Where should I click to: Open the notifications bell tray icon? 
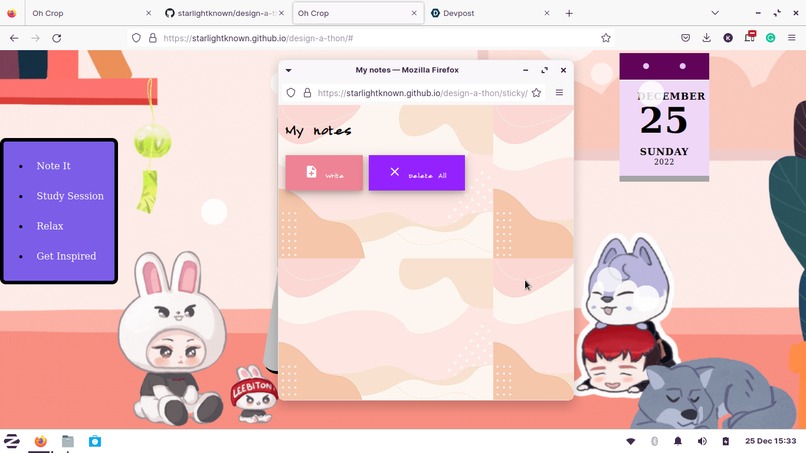(678, 441)
